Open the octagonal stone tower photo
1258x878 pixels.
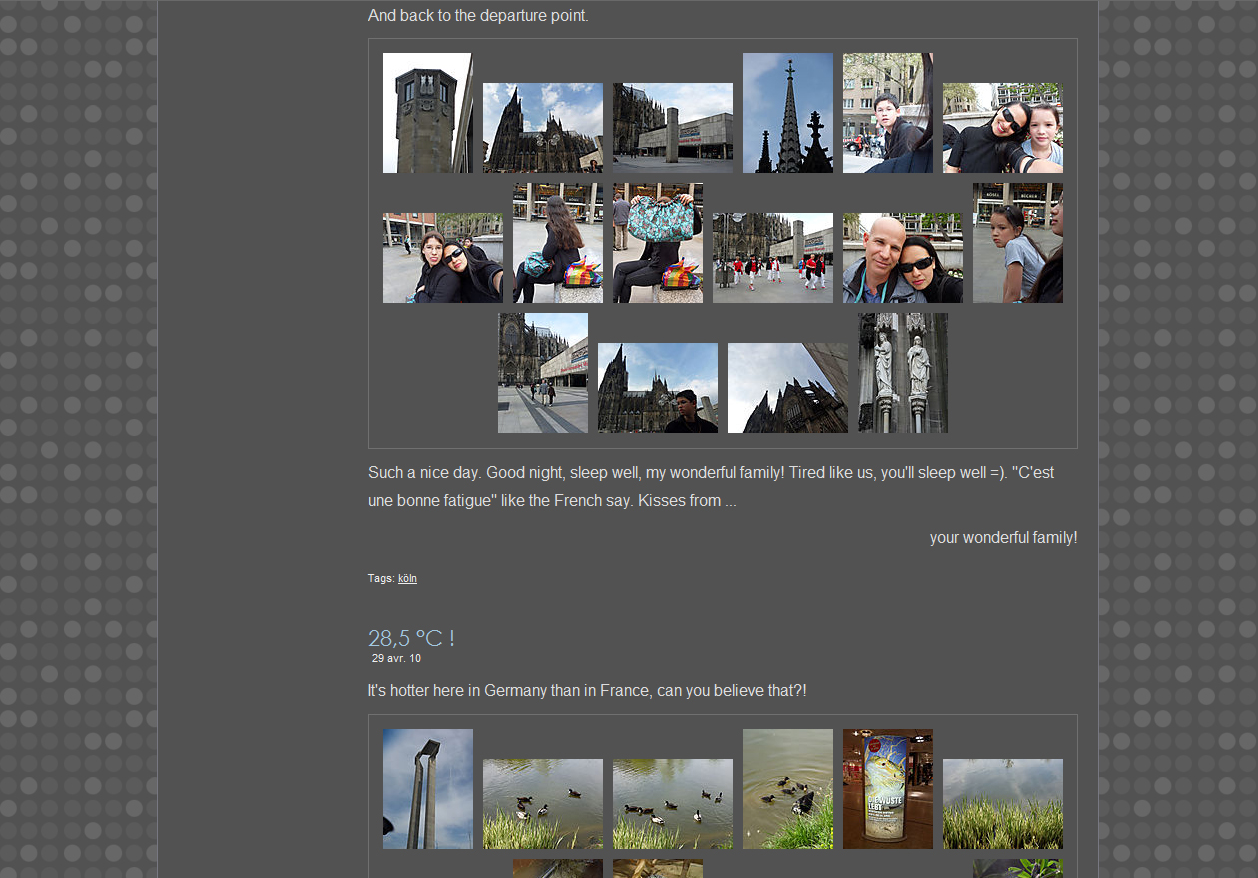[427, 113]
